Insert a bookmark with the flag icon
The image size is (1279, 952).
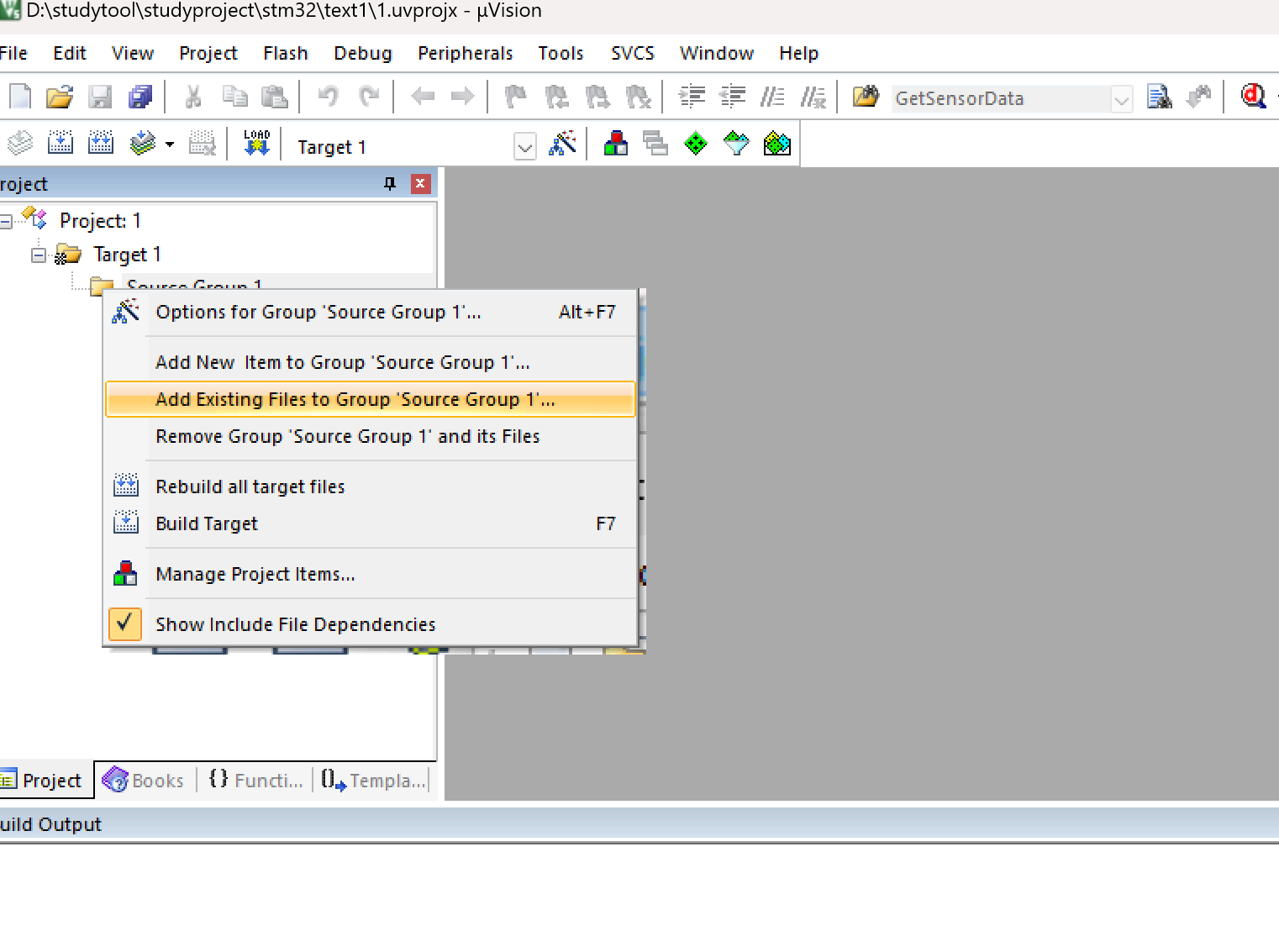(515, 97)
